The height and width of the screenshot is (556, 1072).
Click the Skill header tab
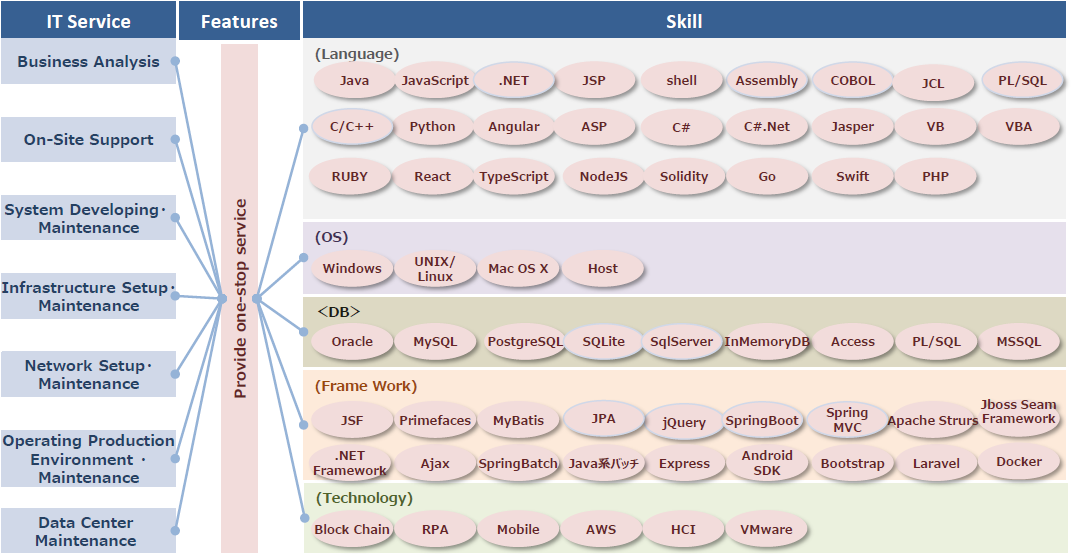pos(684,21)
